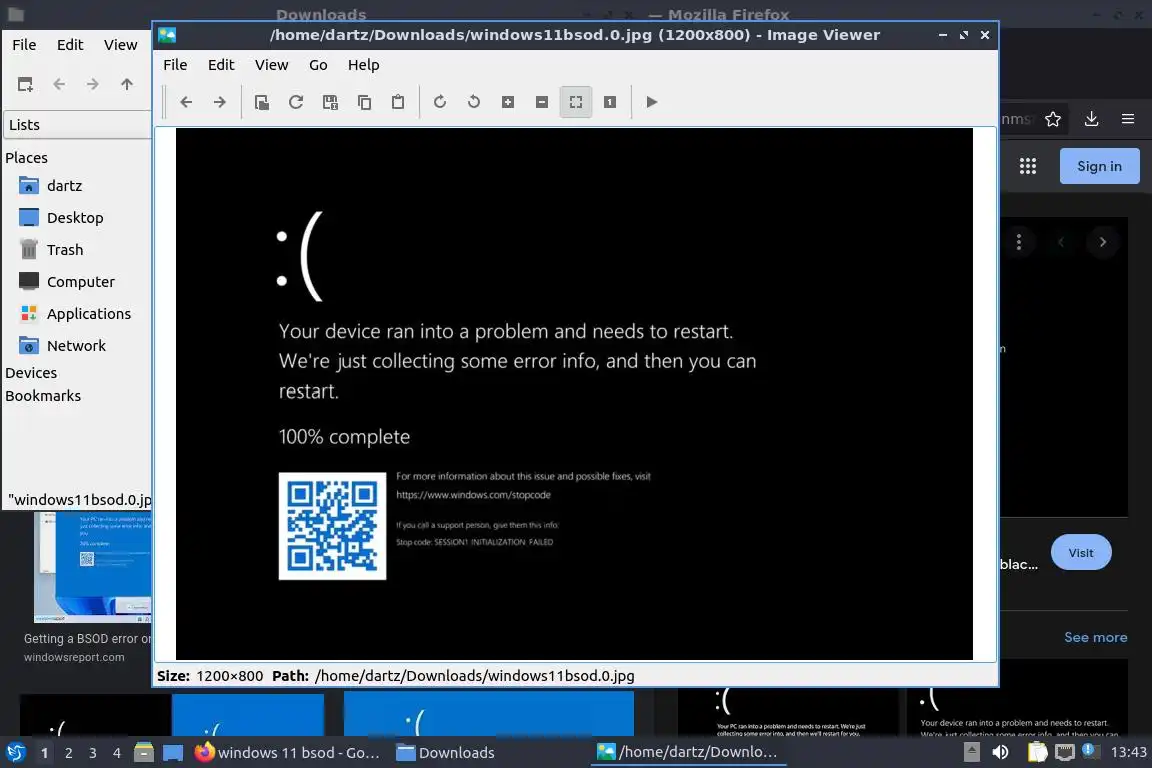Open File menu in Downloads file manager
The width and height of the screenshot is (1152, 768).
pyautogui.click(x=24, y=45)
